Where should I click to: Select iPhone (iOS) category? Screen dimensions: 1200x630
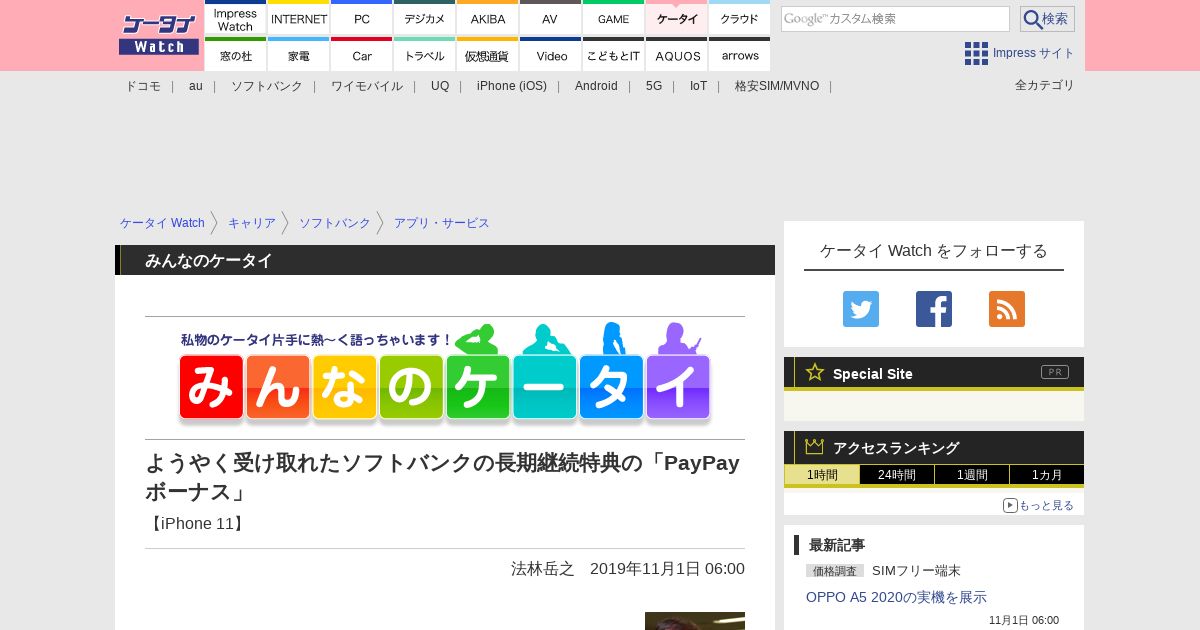[512, 86]
